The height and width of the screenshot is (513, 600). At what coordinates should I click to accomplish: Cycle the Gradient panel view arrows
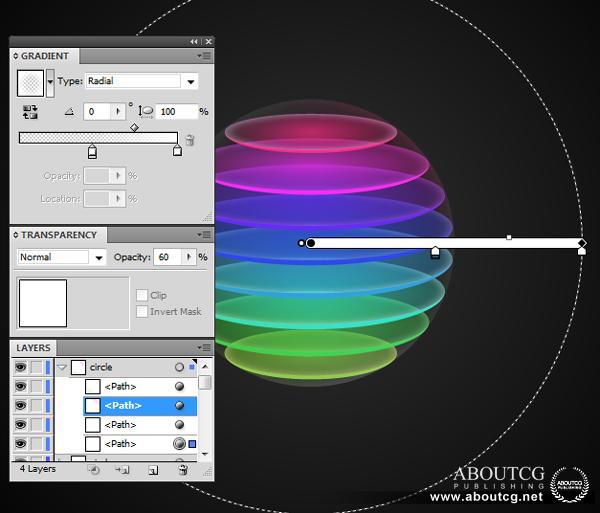coord(16,56)
